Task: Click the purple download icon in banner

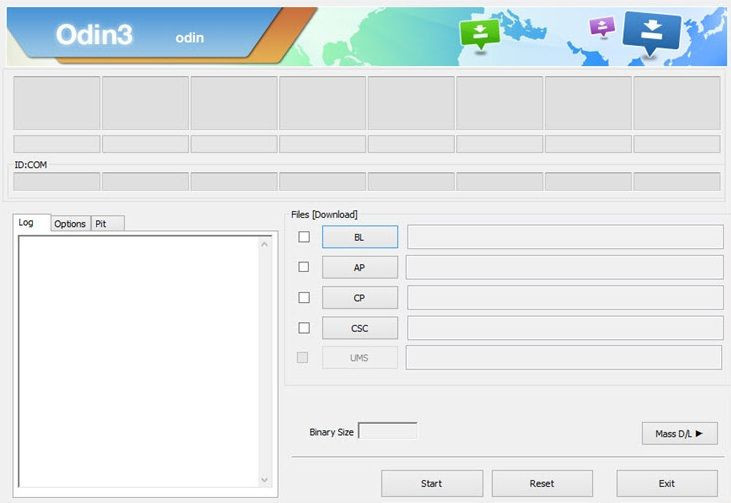Action: click(602, 26)
